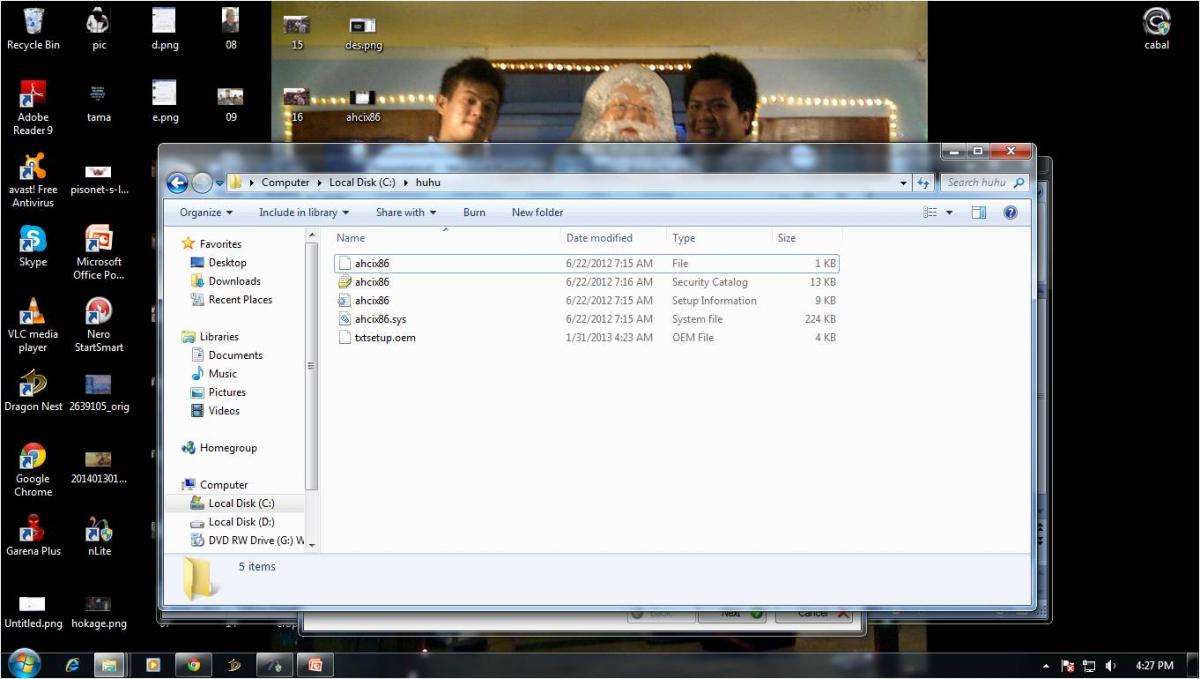The height and width of the screenshot is (679, 1200).
Task: Sort by Type column header
Action: [x=719, y=238]
